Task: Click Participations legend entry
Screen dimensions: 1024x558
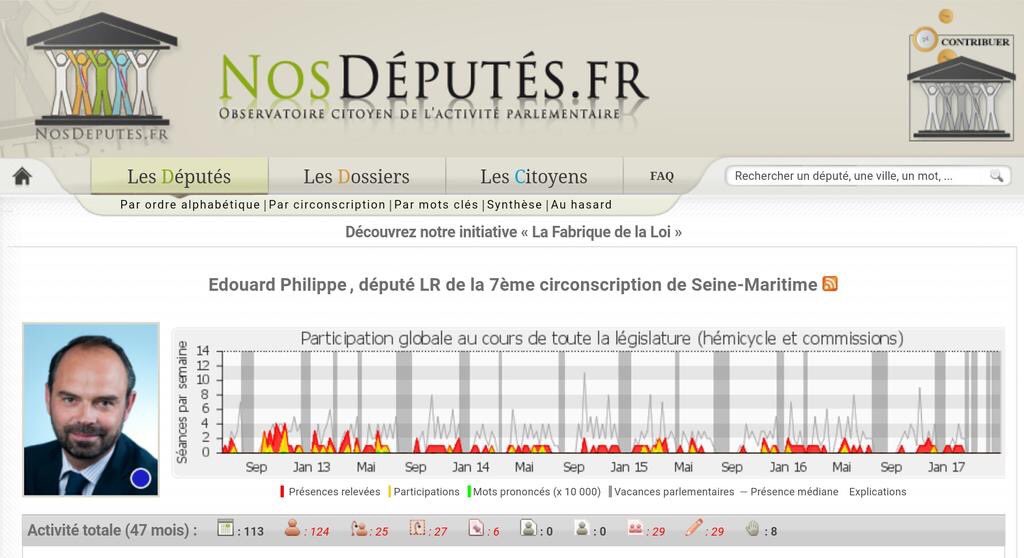Action: (424, 491)
